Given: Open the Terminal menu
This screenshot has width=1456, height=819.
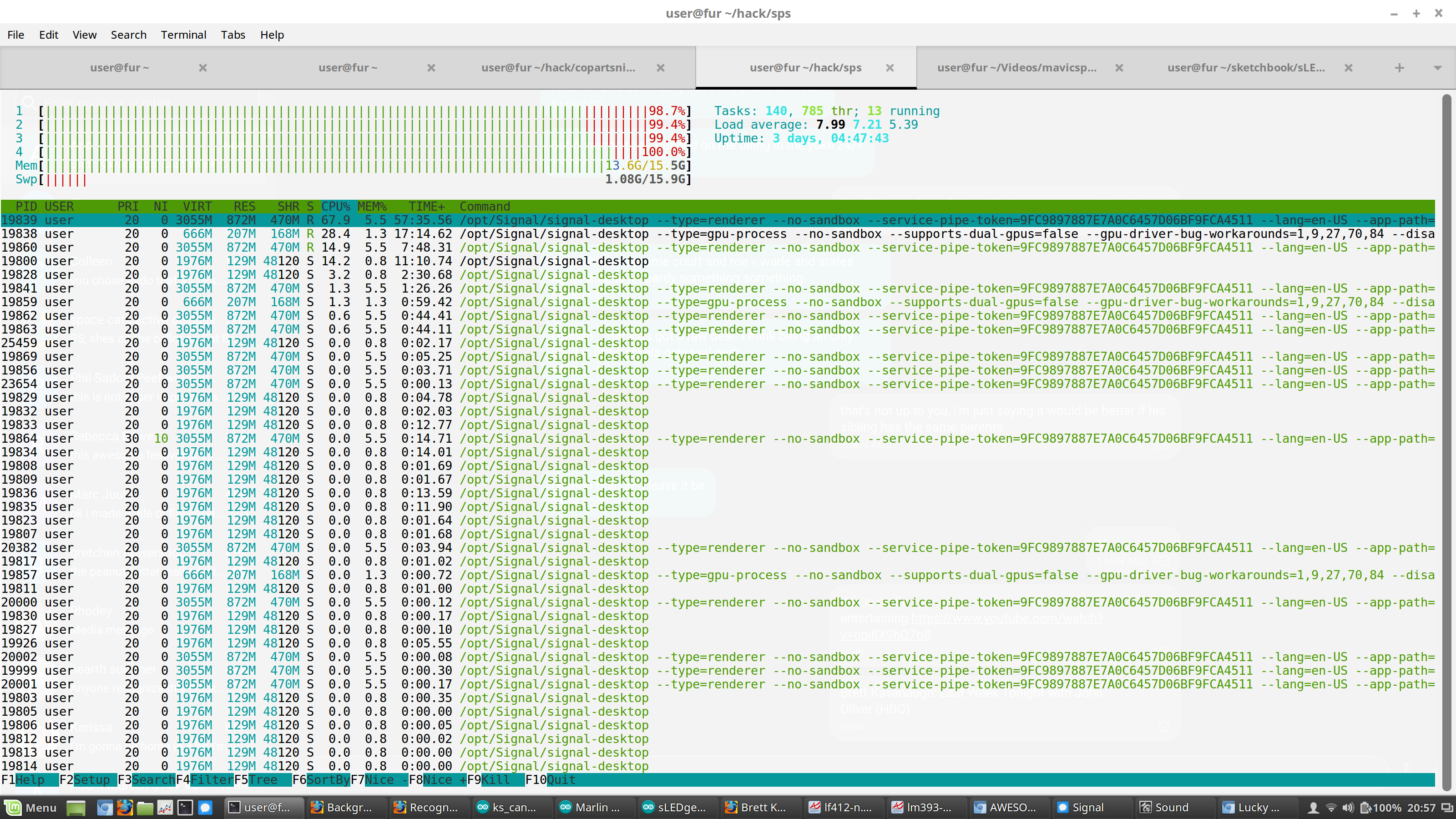Looking at the screenshot, I should [x=183, y=35].
